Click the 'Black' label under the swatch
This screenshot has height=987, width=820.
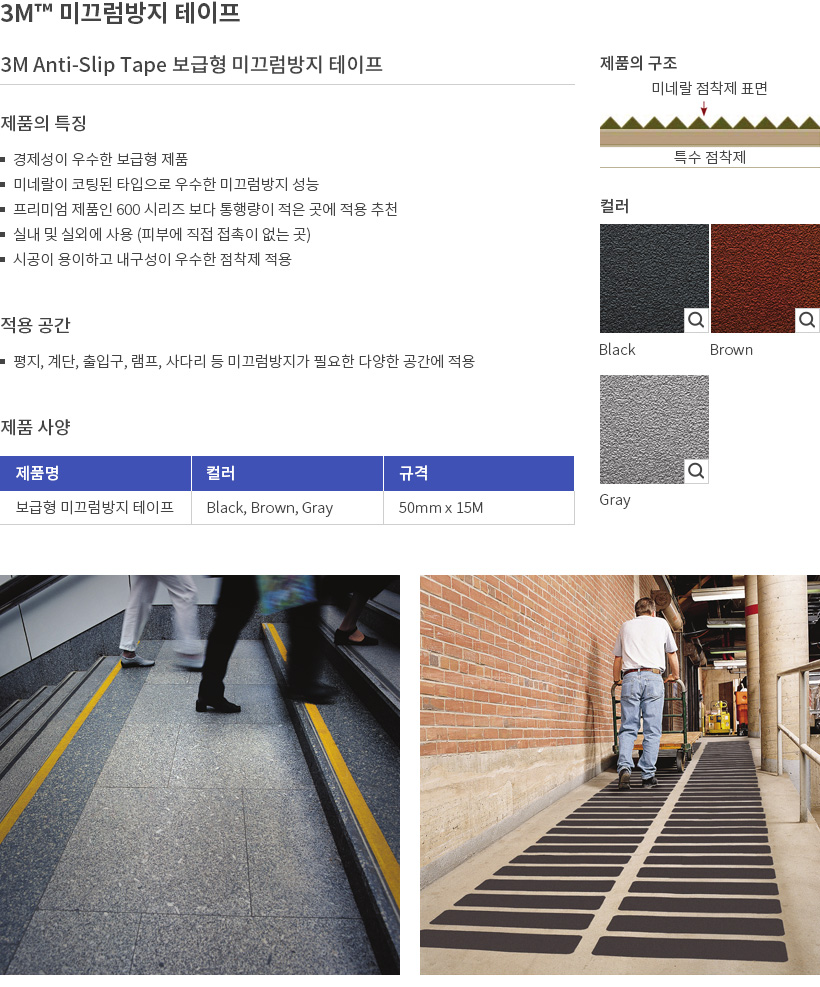[x=617, y=350]
